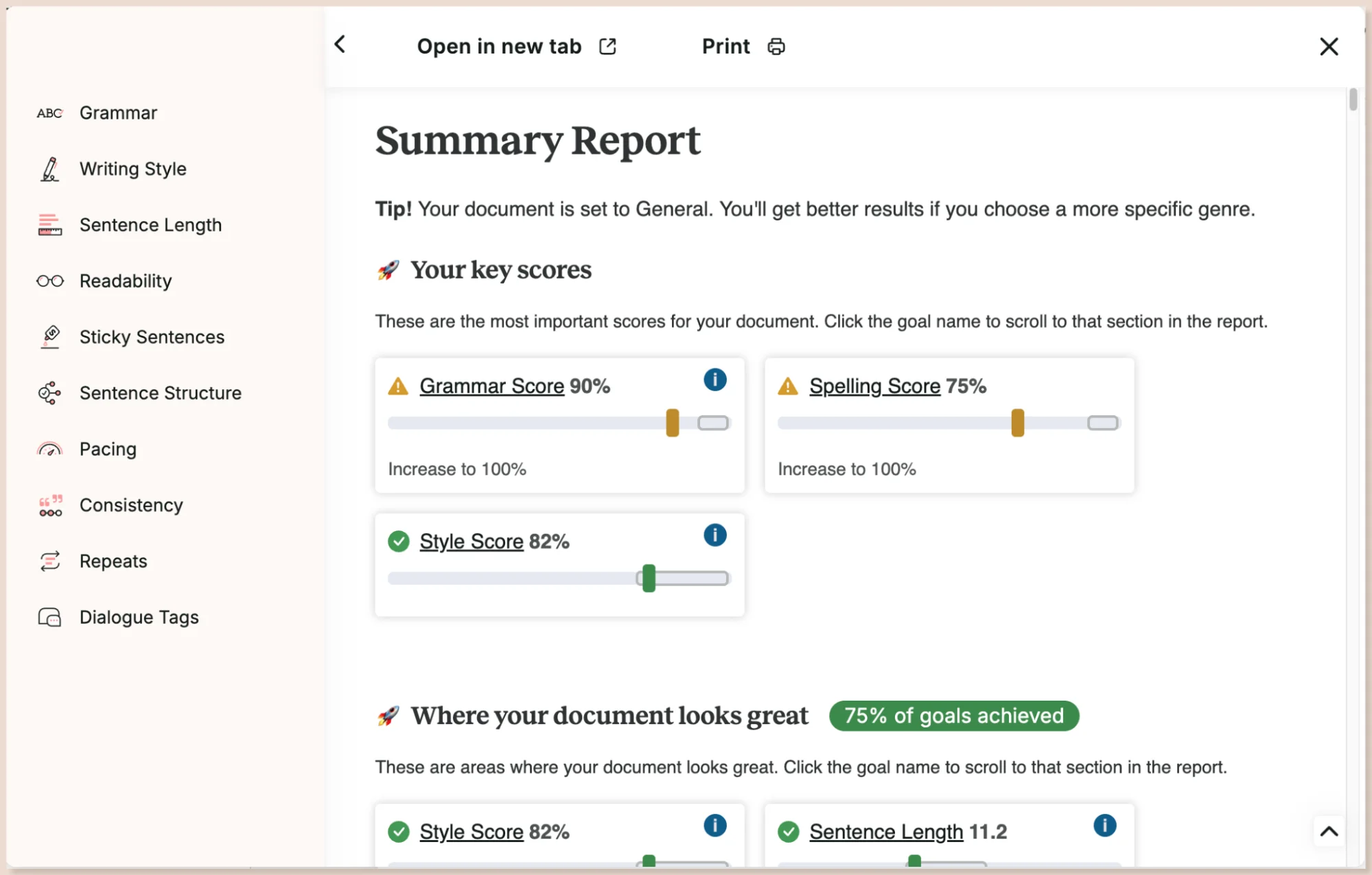Open the Sticky Sentences report
The image size is (1372, 875).
coord(151,337)
